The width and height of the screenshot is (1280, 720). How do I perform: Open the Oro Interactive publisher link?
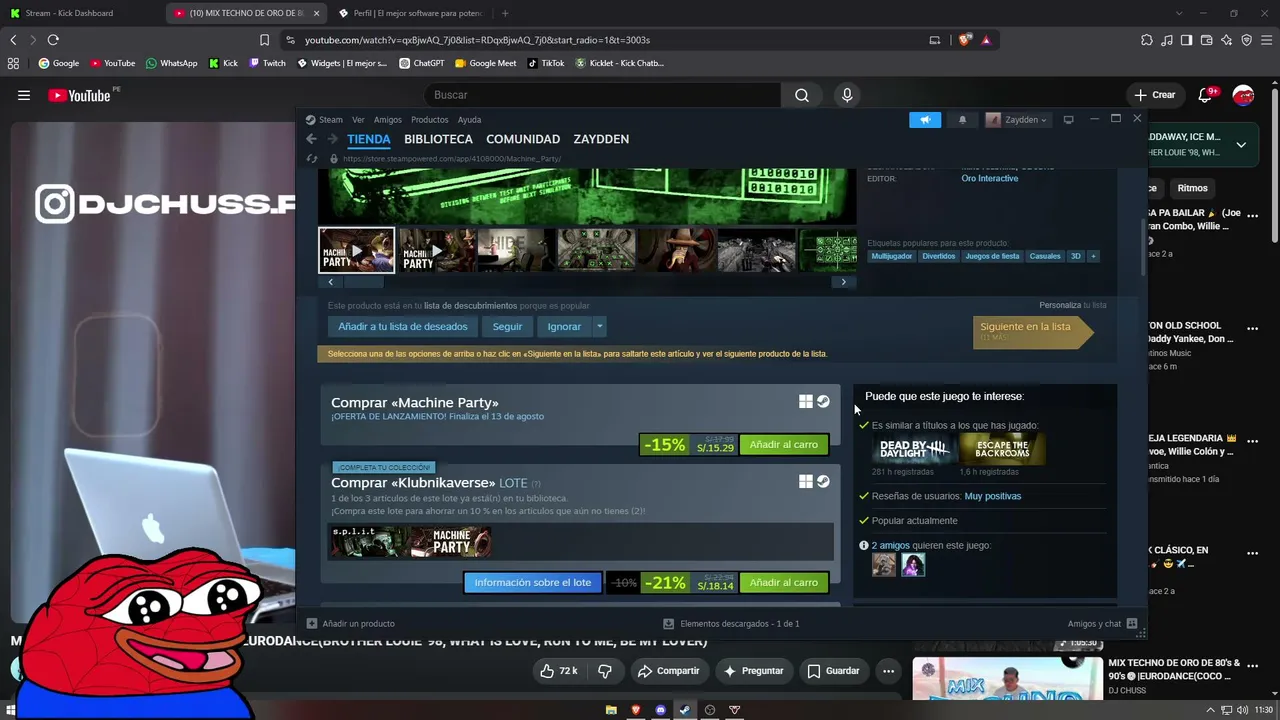point(990,178)
